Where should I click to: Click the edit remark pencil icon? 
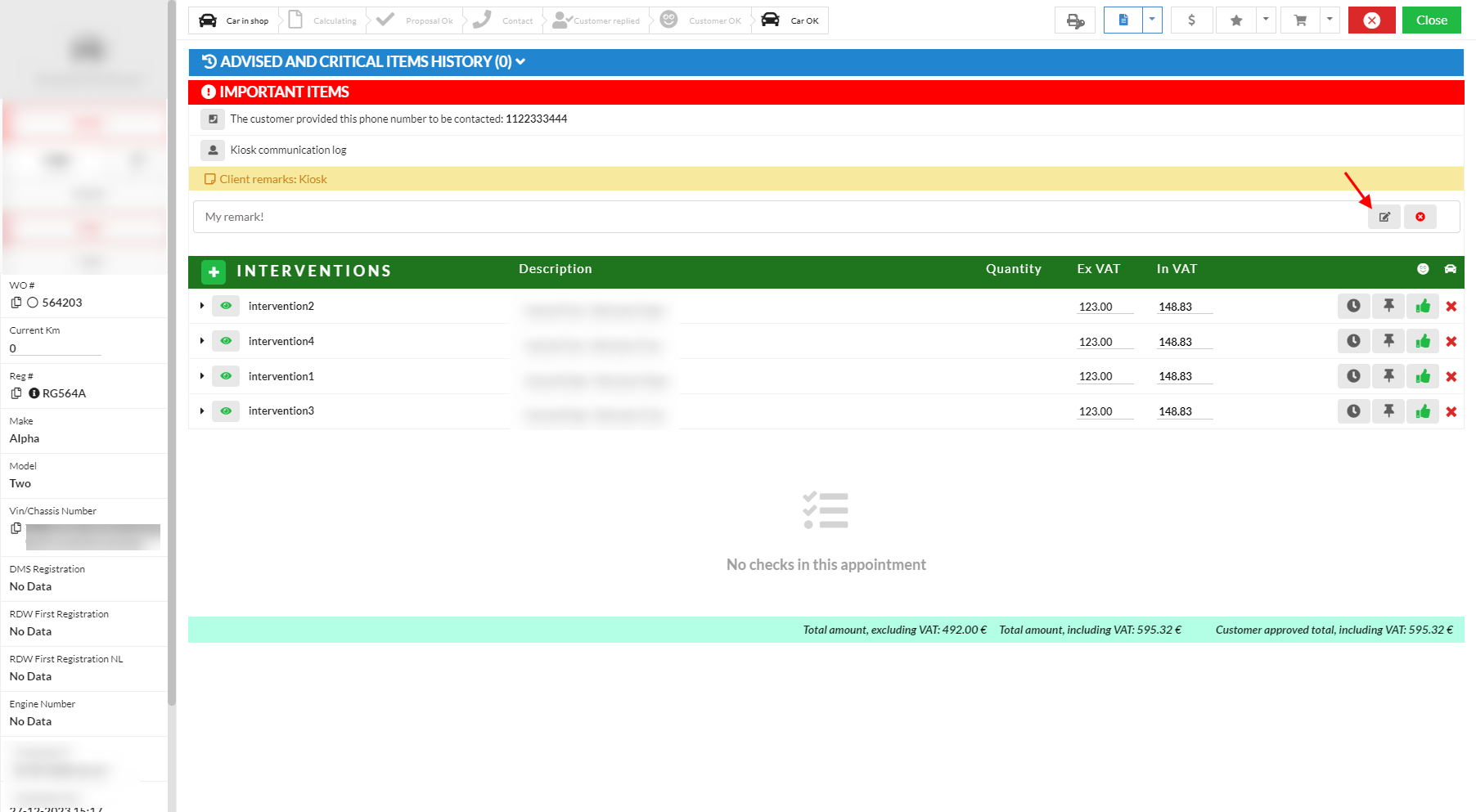[x=1384, y=218]
